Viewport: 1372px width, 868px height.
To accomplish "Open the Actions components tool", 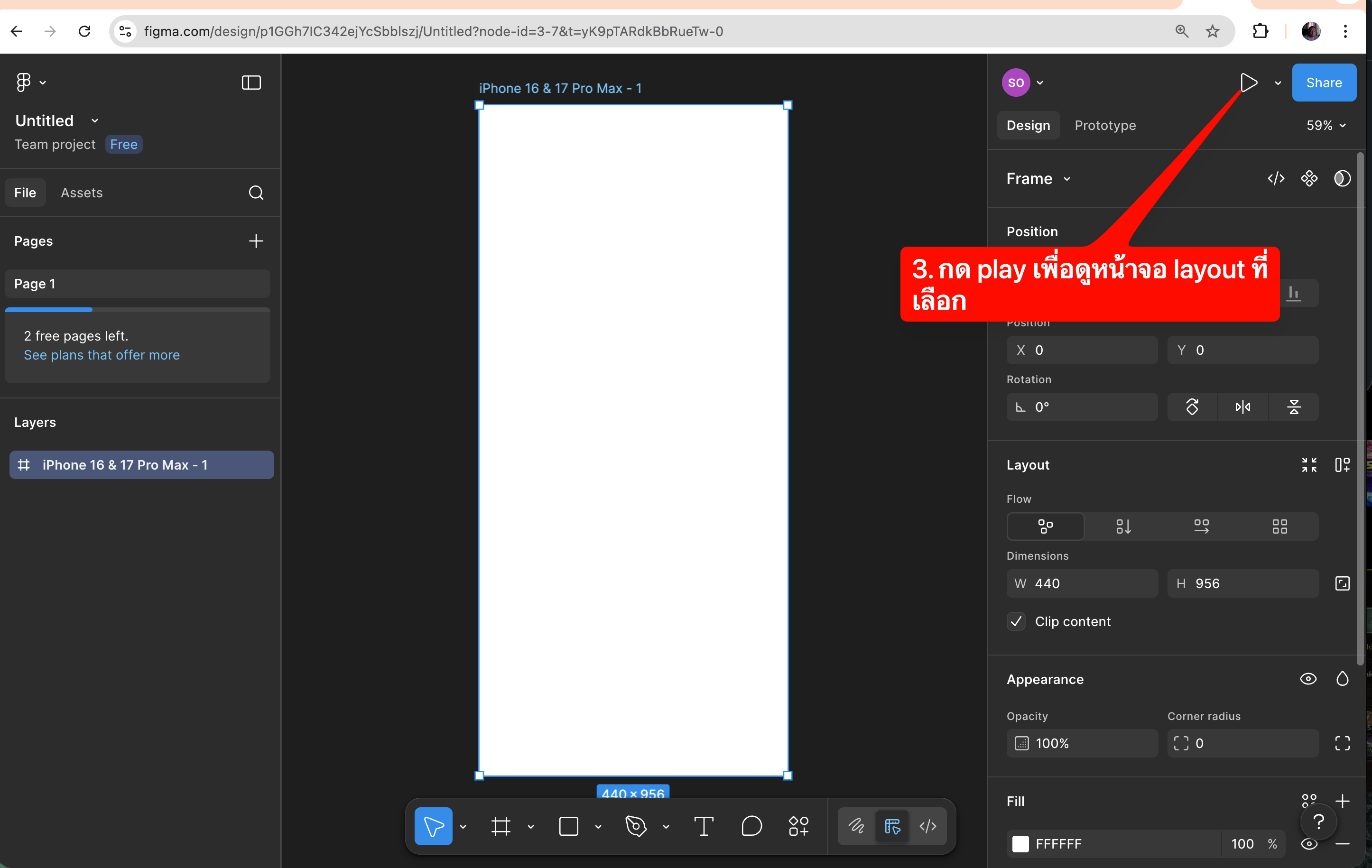I will [x=798, y=826].
